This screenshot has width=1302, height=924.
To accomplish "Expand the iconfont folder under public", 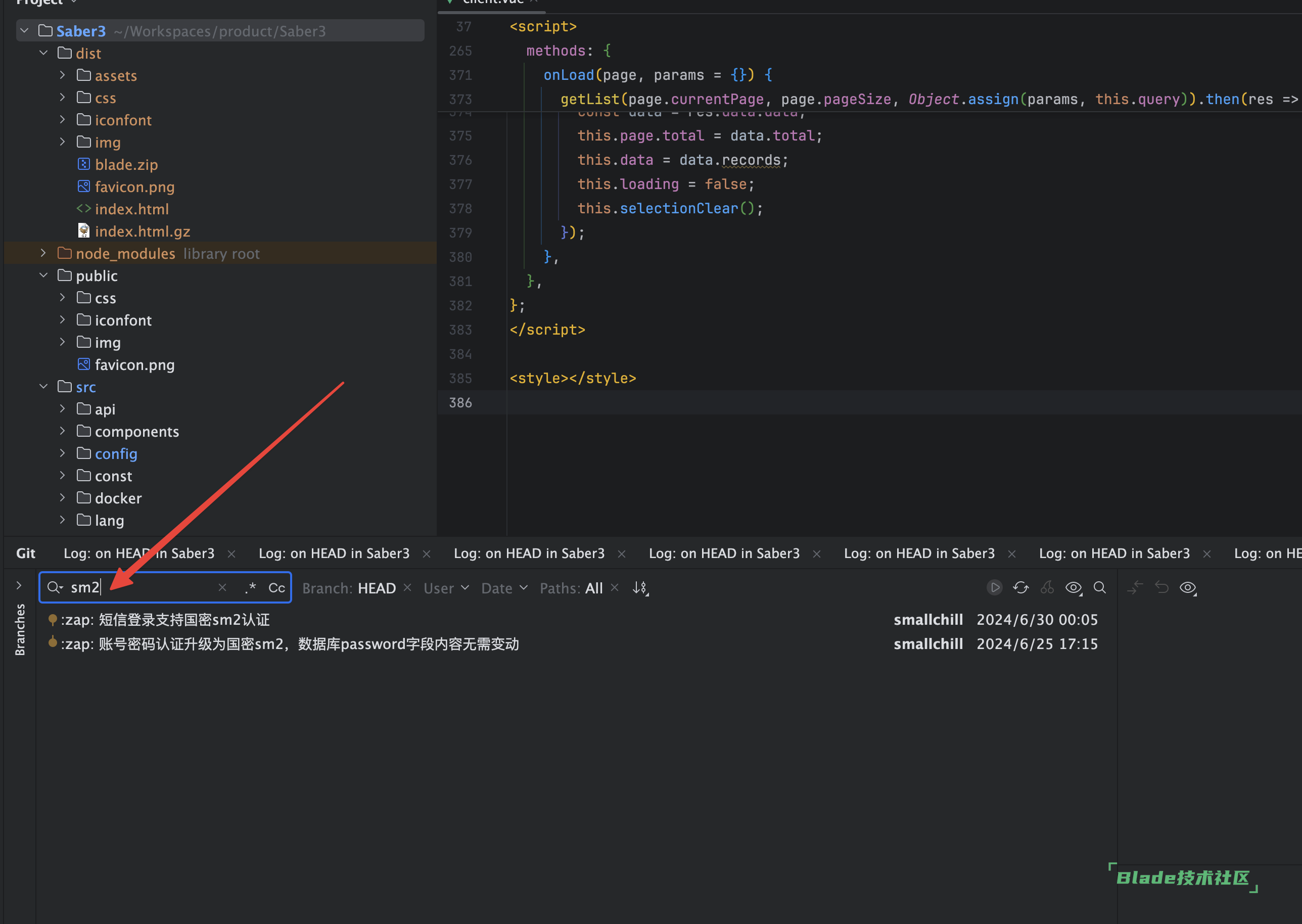I will click(x=62, y=319).
